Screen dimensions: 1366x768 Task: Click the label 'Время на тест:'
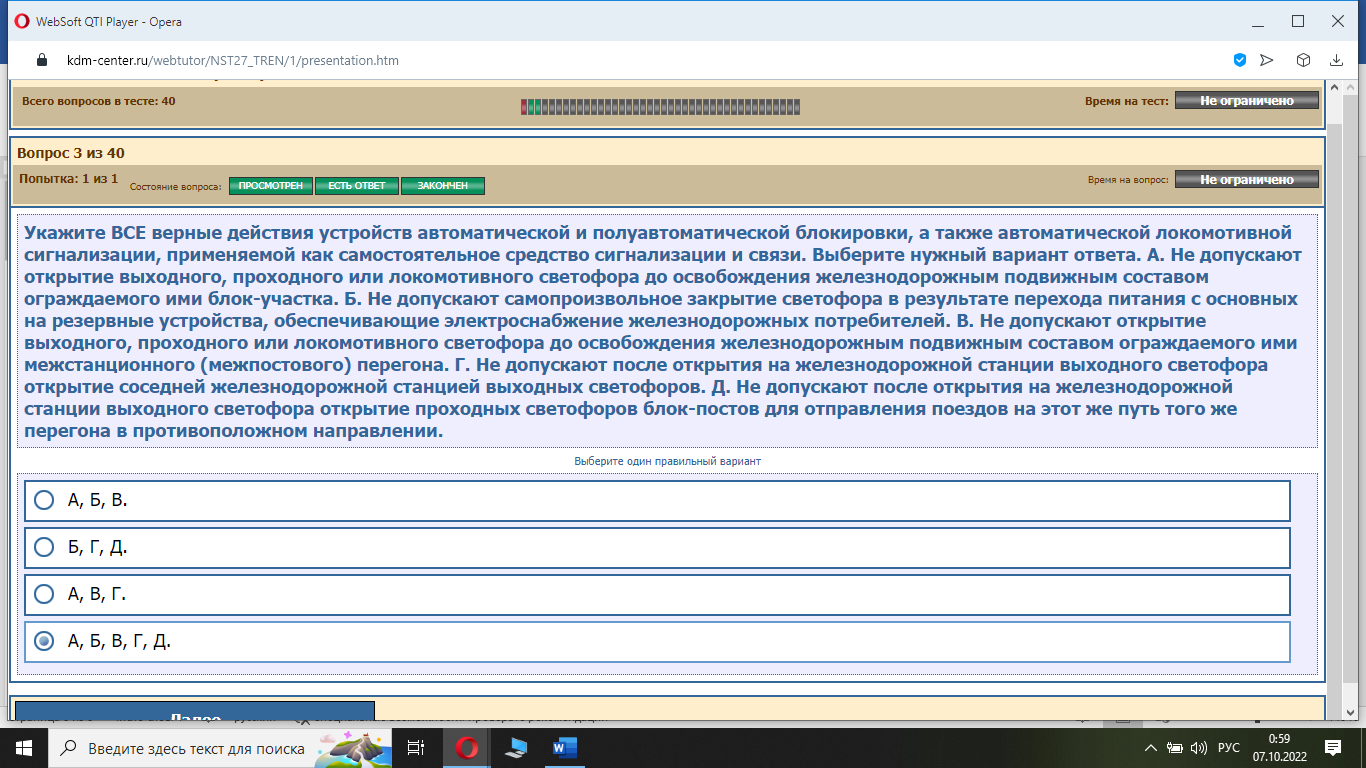pos(1127,101)
